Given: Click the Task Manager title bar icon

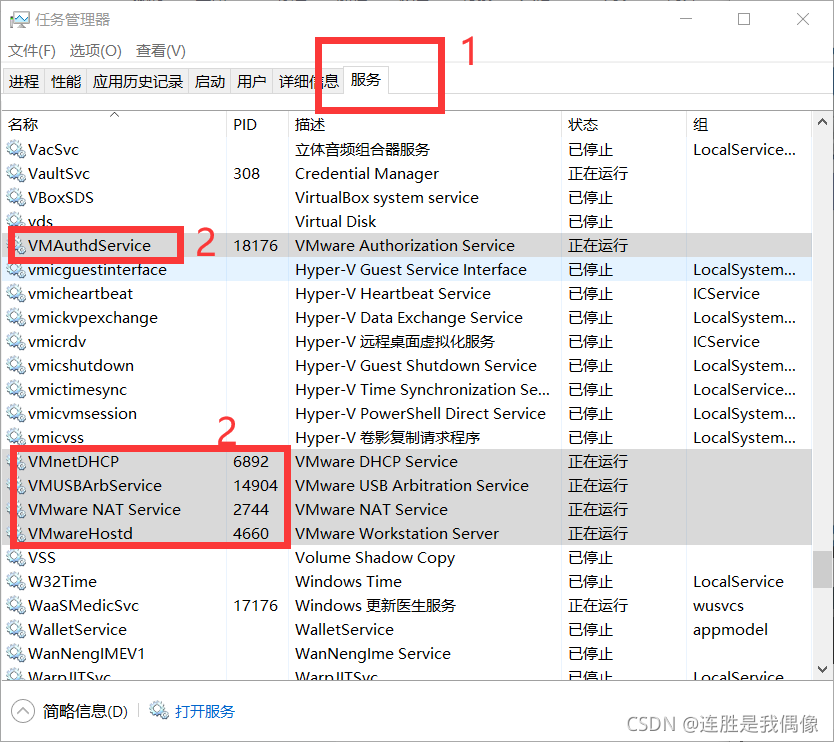Looking at the screenshot, I should coord(20,20).
